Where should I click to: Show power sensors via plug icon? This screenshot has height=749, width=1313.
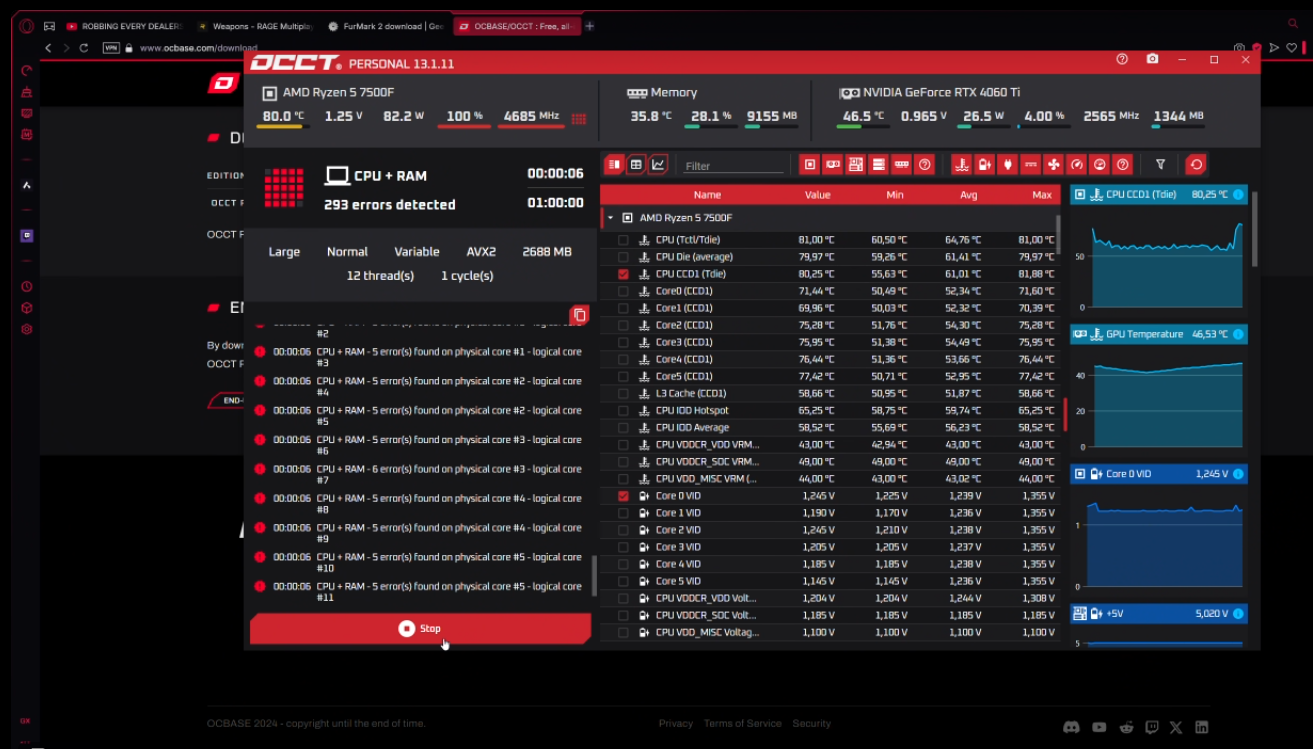[x=1007, y=164]
